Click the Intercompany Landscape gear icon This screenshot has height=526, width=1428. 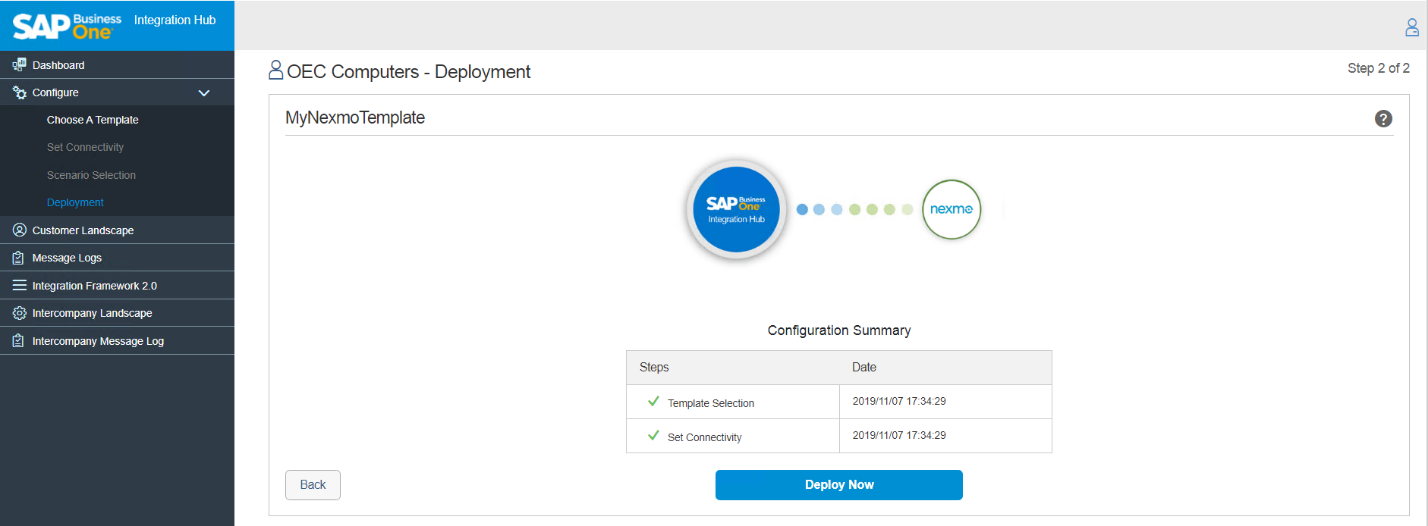pos(19,313)
